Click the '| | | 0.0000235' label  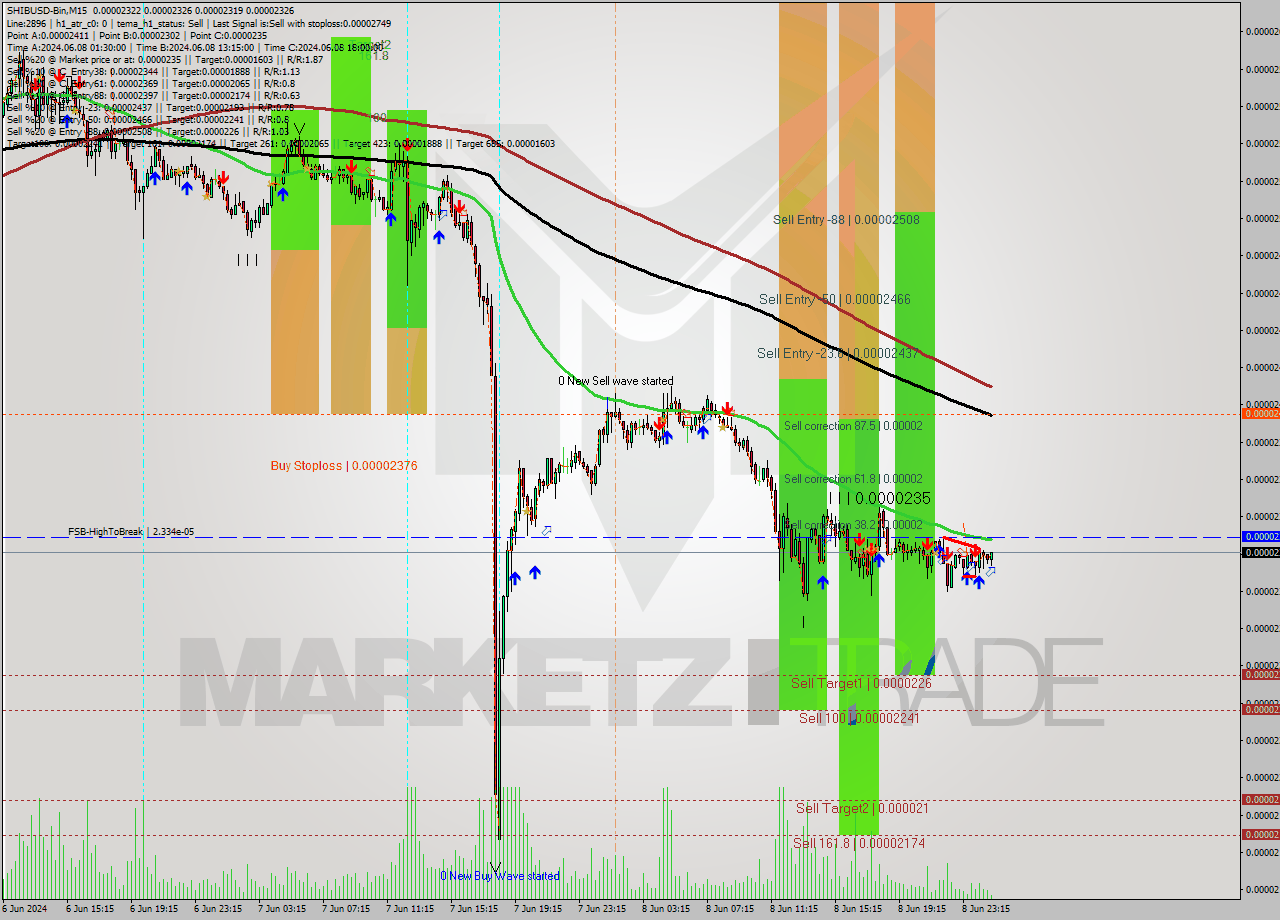pyautogui.click(x=880, y=498)
